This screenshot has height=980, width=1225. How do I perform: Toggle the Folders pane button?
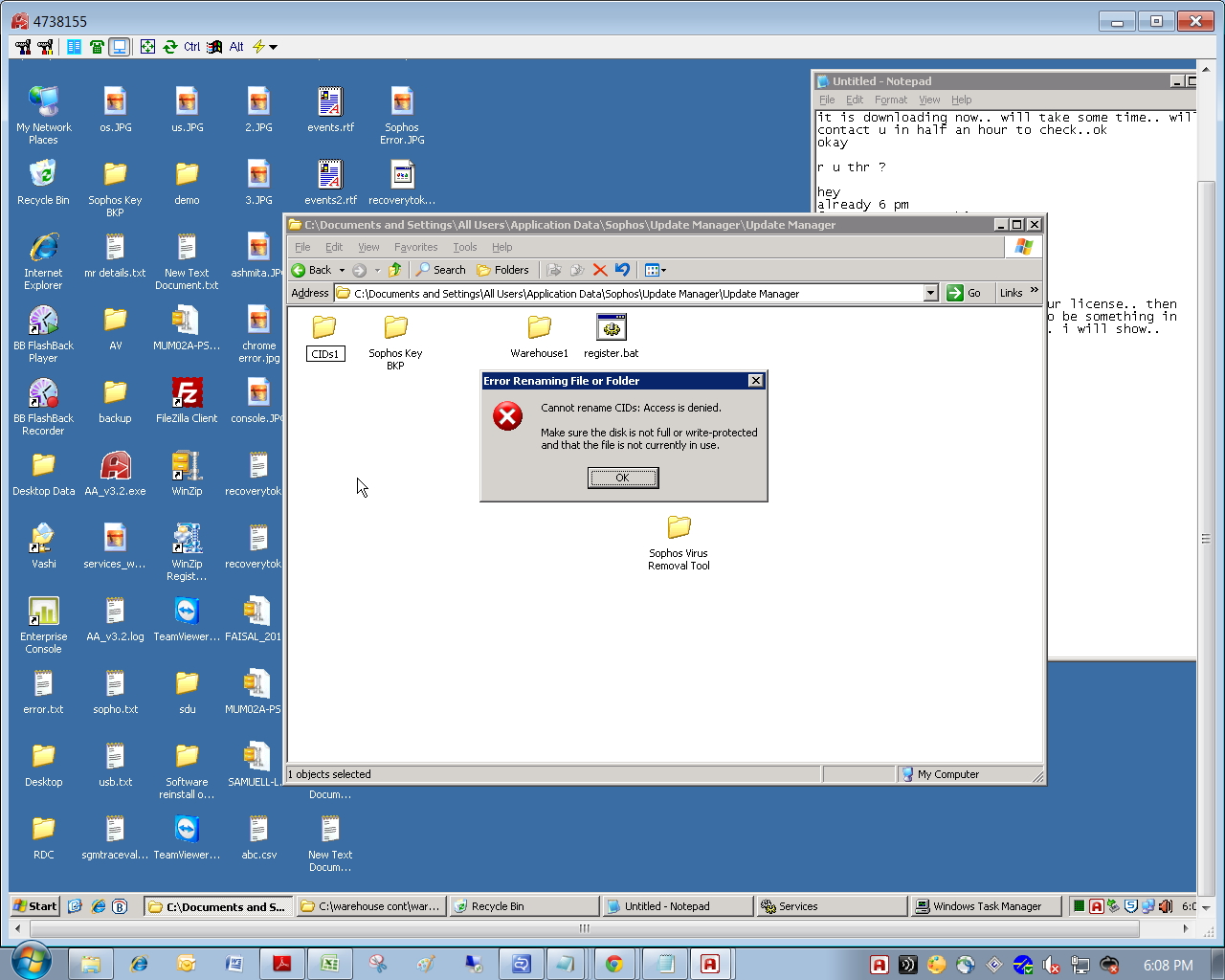tap(502, 270)
